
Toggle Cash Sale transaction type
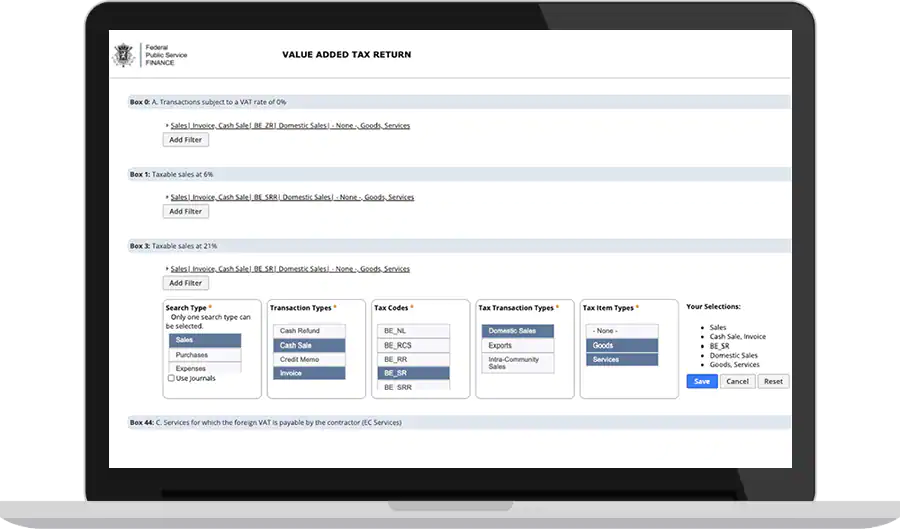(309, 345)
